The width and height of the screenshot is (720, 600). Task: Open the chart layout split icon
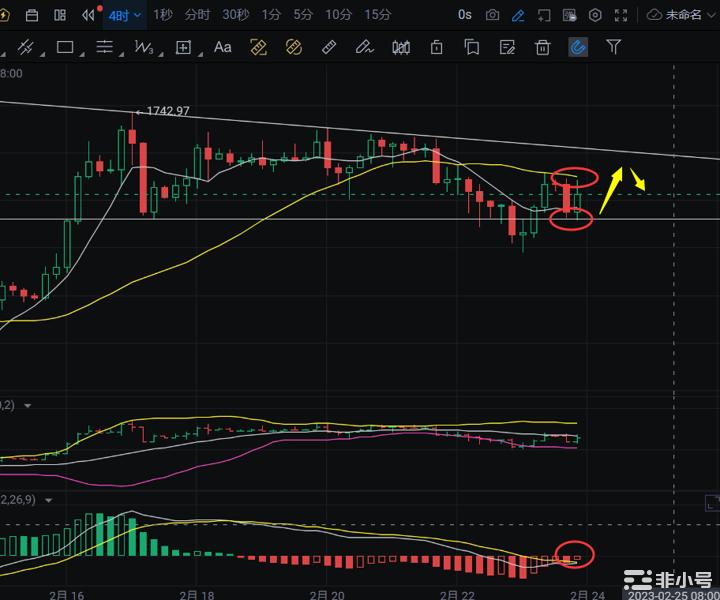(x=60, y=15)
